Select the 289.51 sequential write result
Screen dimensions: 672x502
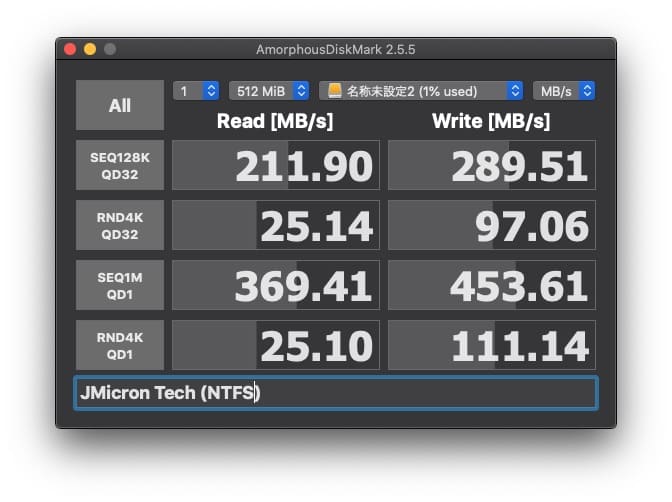coord(492,165)
